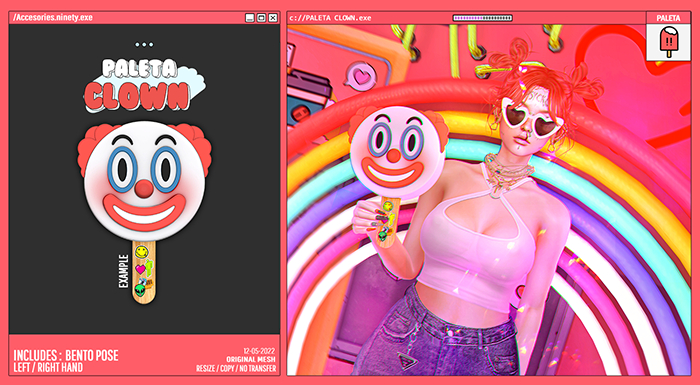Click the PALETA CLOWN logo
The height and width of the screenshot is (385, 700).
(144, 86)
